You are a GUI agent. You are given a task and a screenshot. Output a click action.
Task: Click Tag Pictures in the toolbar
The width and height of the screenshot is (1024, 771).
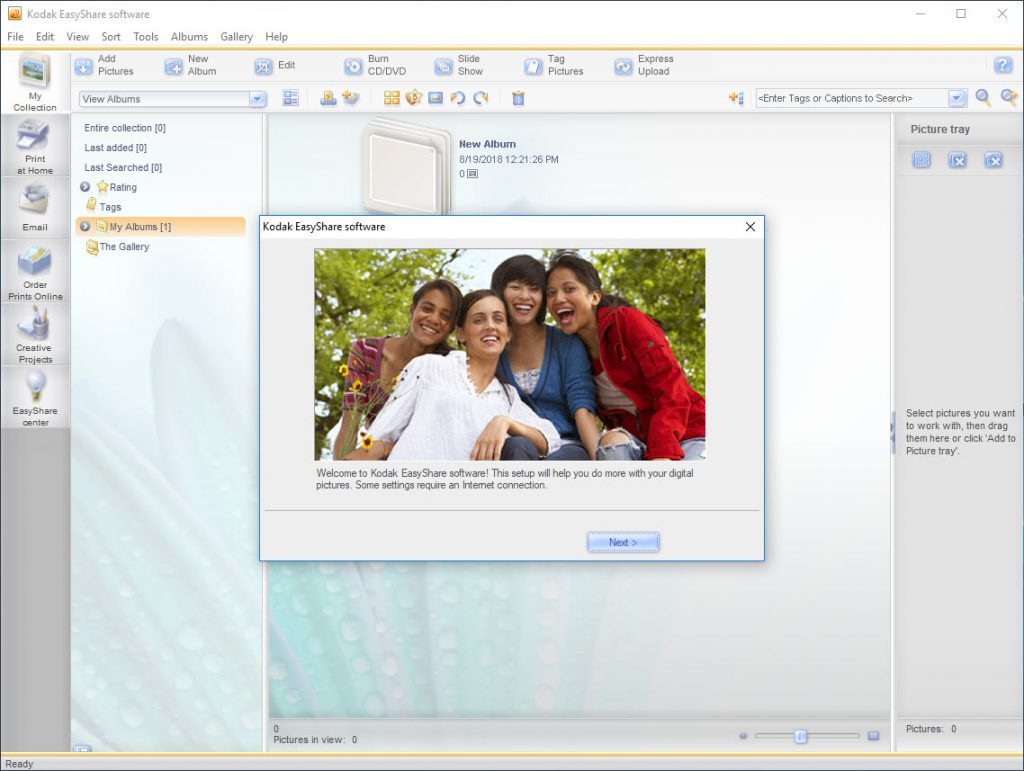[x=554, y=65]
